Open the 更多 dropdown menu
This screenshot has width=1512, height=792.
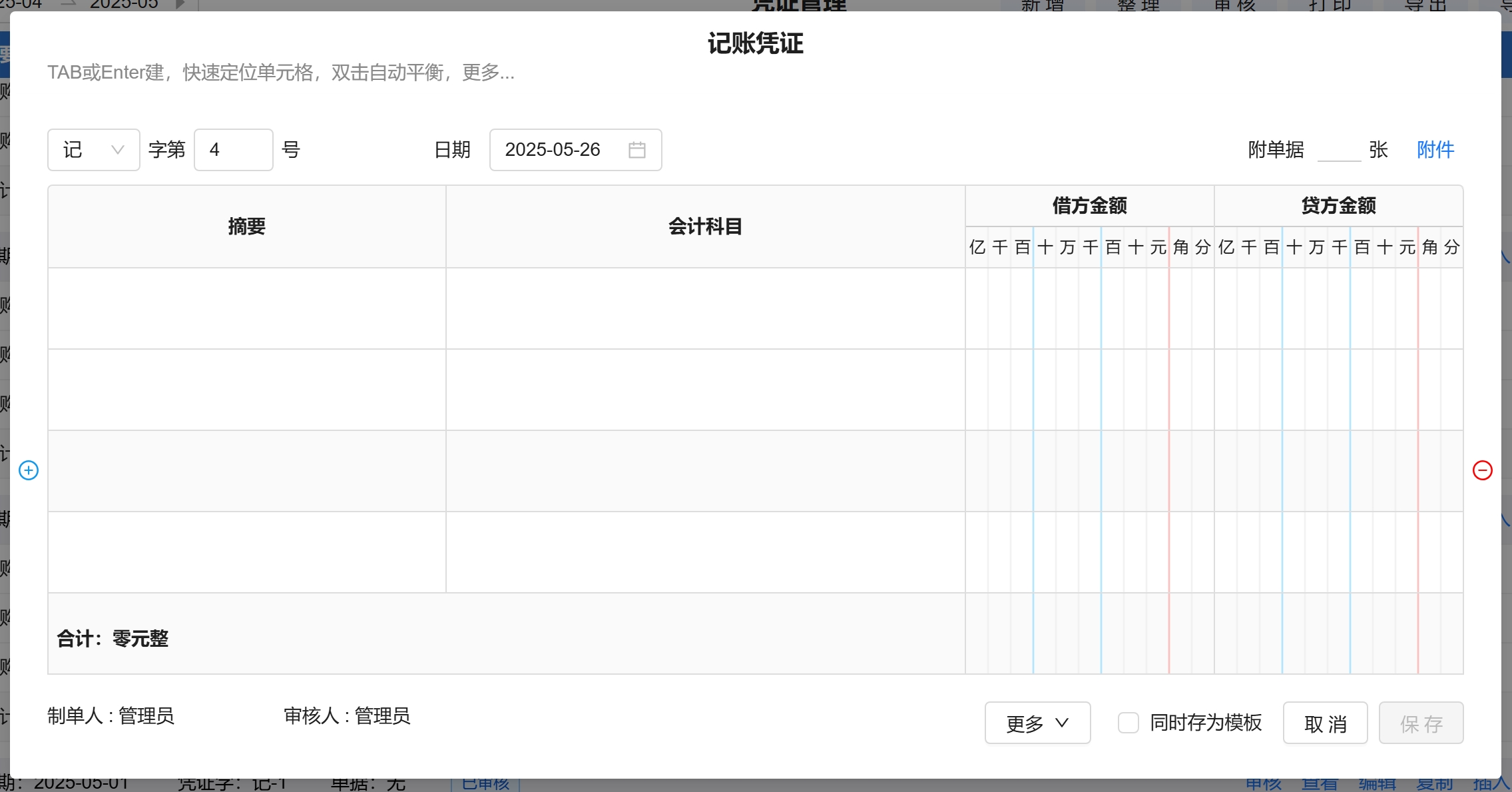[1037, 723]
